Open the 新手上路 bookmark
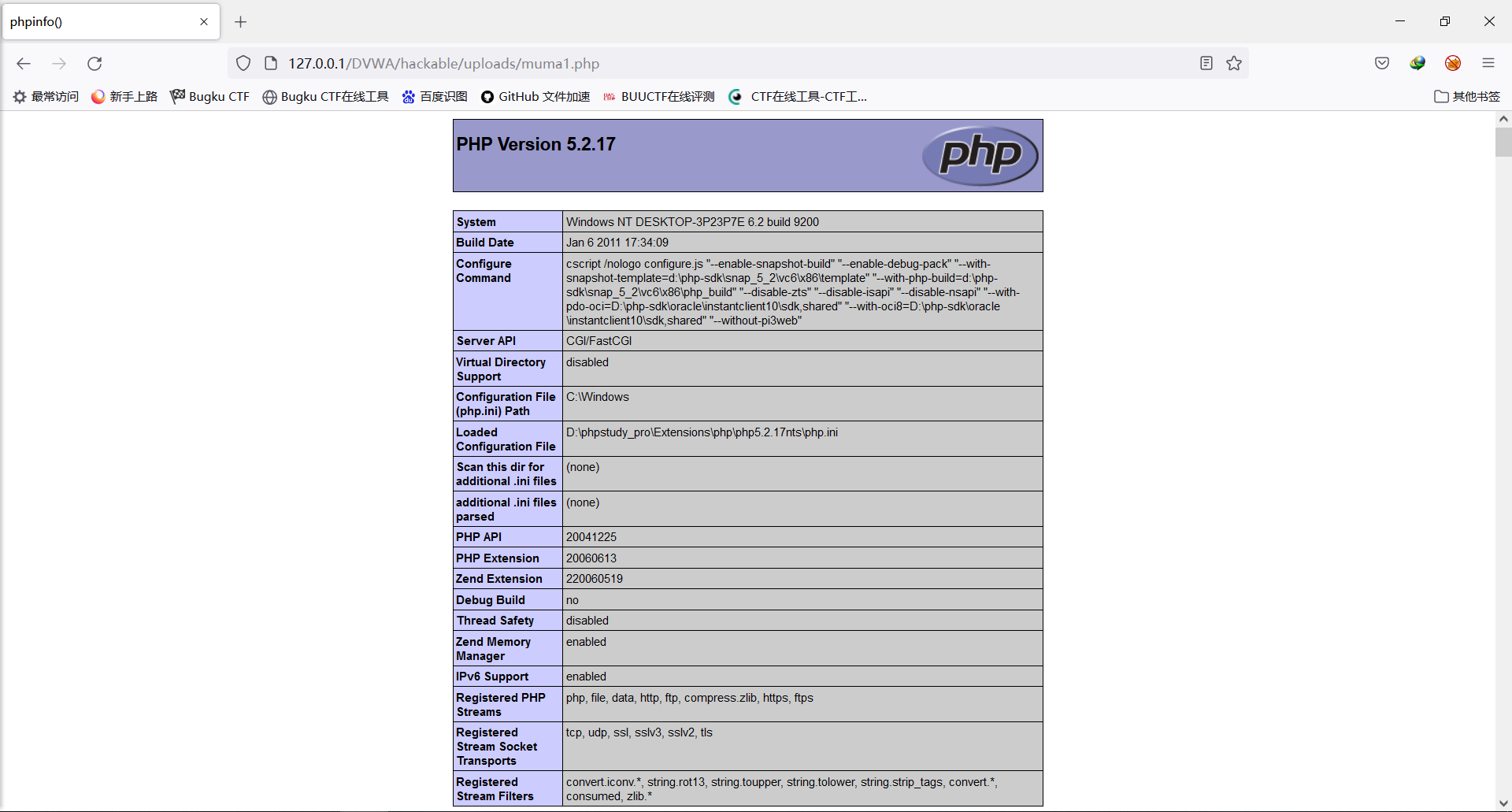The height and width of the screenshot is (812, 1512). (124, 97)
